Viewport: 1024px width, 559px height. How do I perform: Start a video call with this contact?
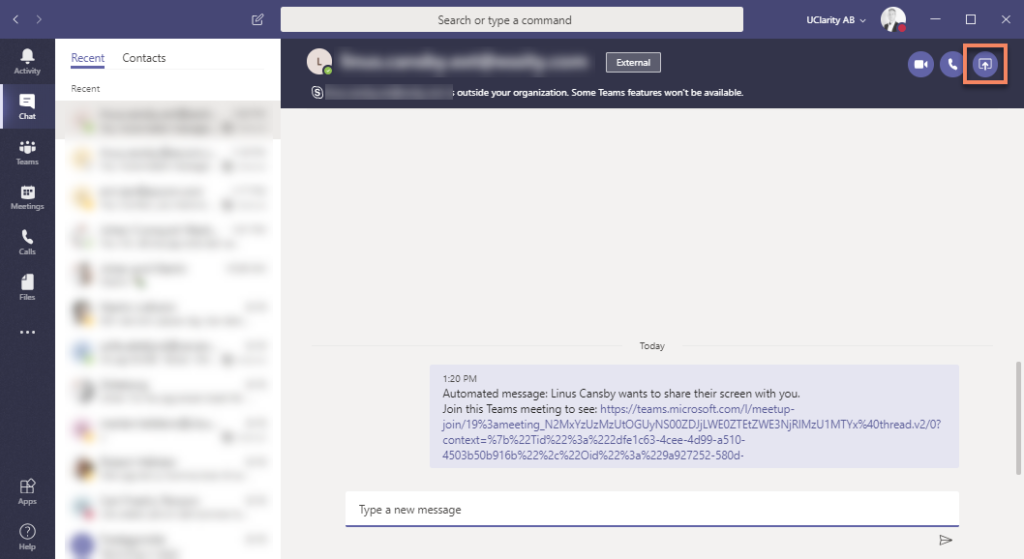(920, 64)
